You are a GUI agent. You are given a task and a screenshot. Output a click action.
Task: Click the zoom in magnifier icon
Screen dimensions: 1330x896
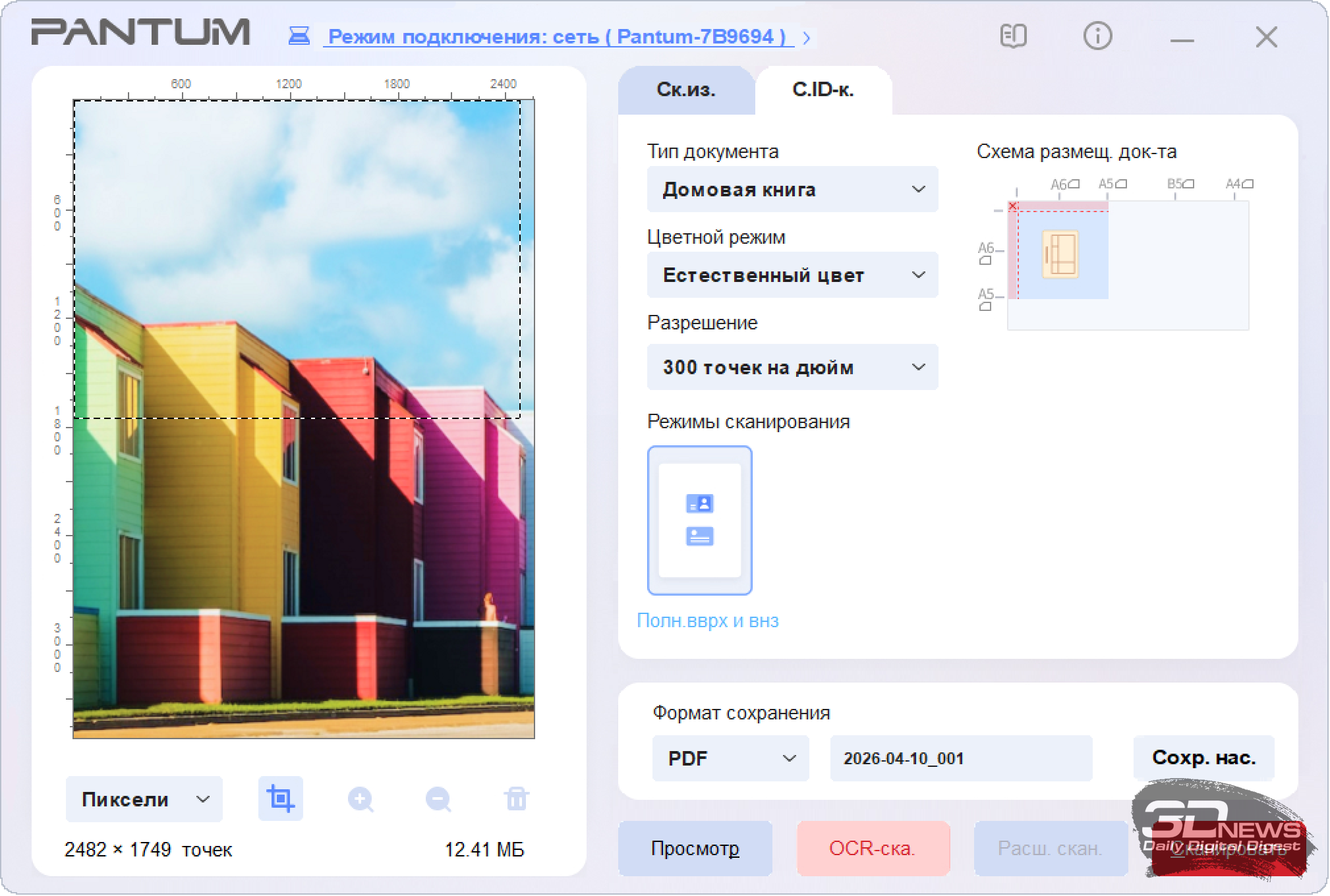pos(361,799)
